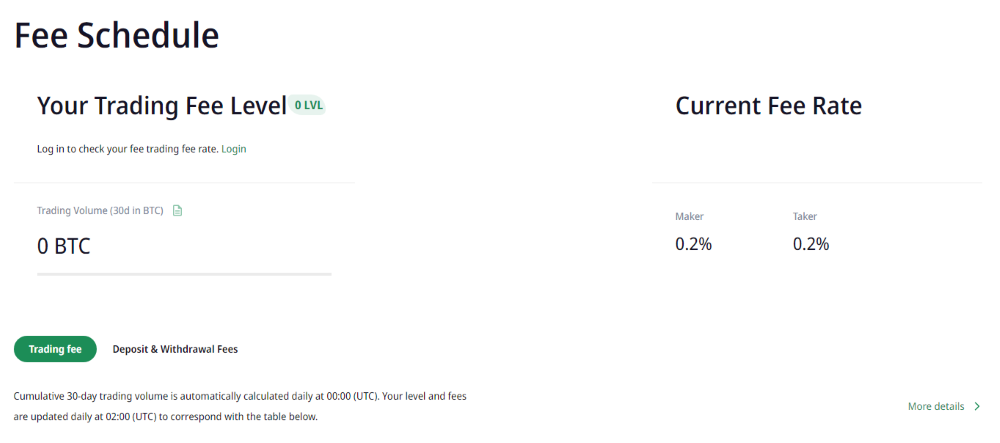
Task: Click the Trading Volume (30d in BTC) label
Action: coord(100,210)
